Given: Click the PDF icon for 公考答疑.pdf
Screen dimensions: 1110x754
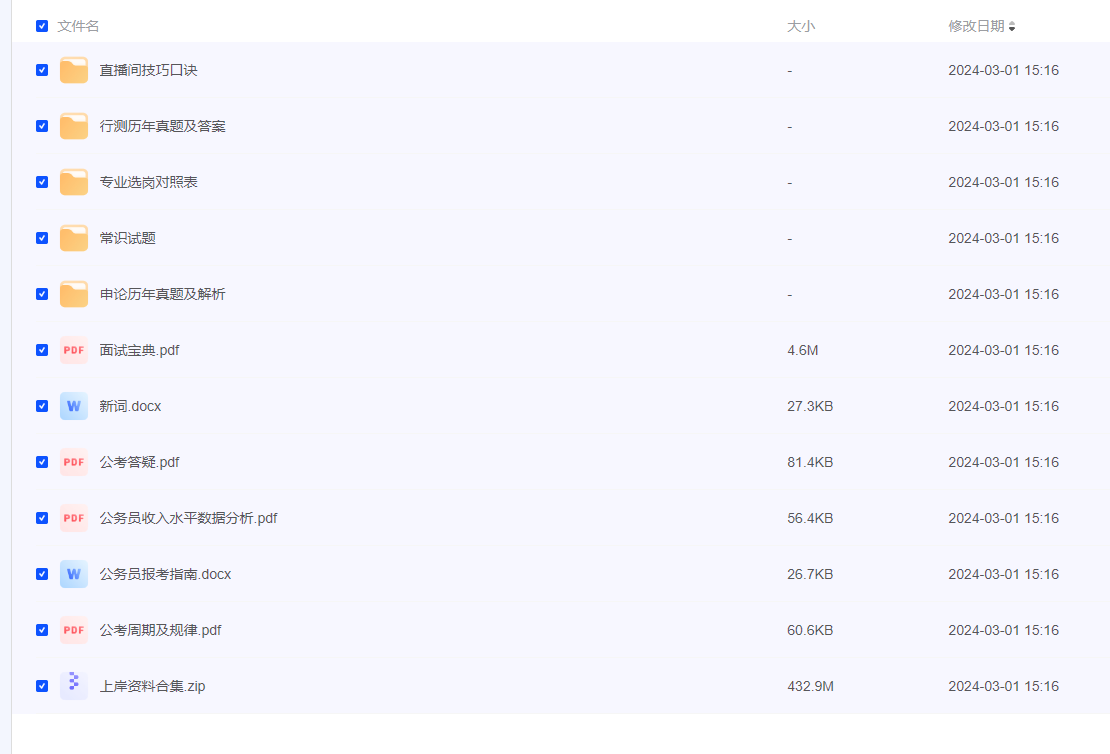Looking at the screenshot, I should [x=73, y=462].
